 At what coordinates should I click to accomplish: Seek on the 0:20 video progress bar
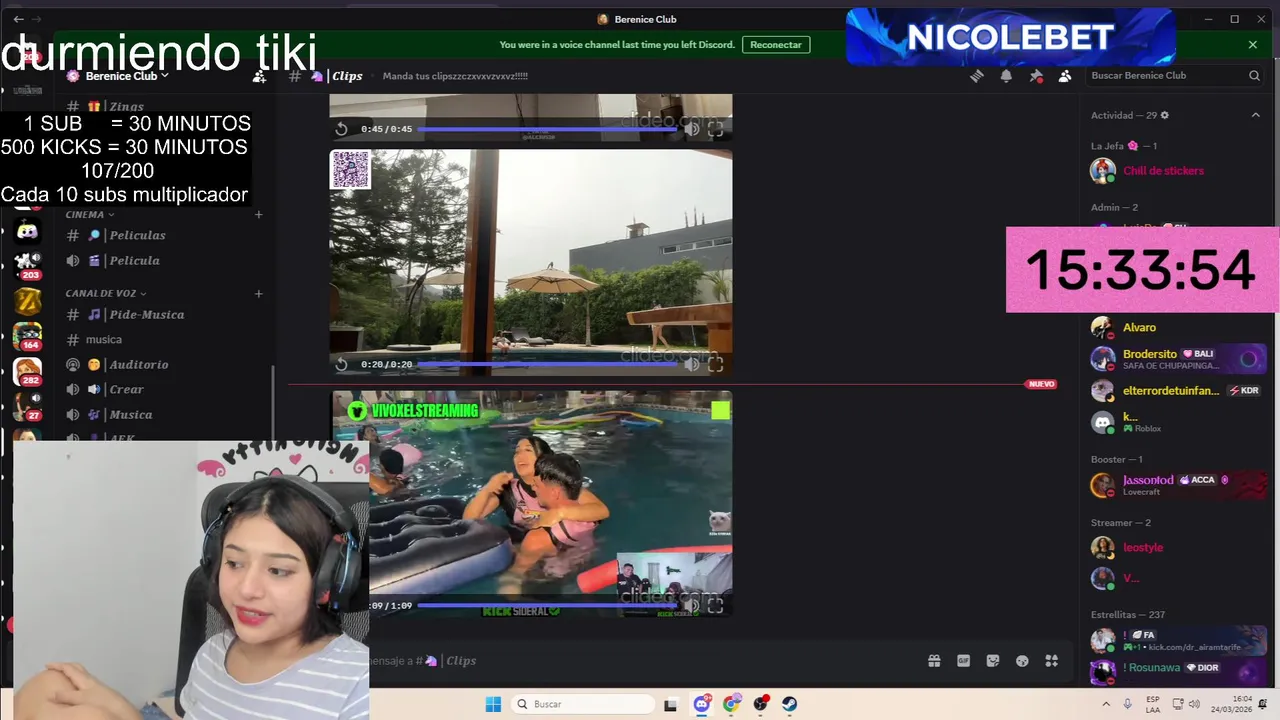tap(548, 364)
